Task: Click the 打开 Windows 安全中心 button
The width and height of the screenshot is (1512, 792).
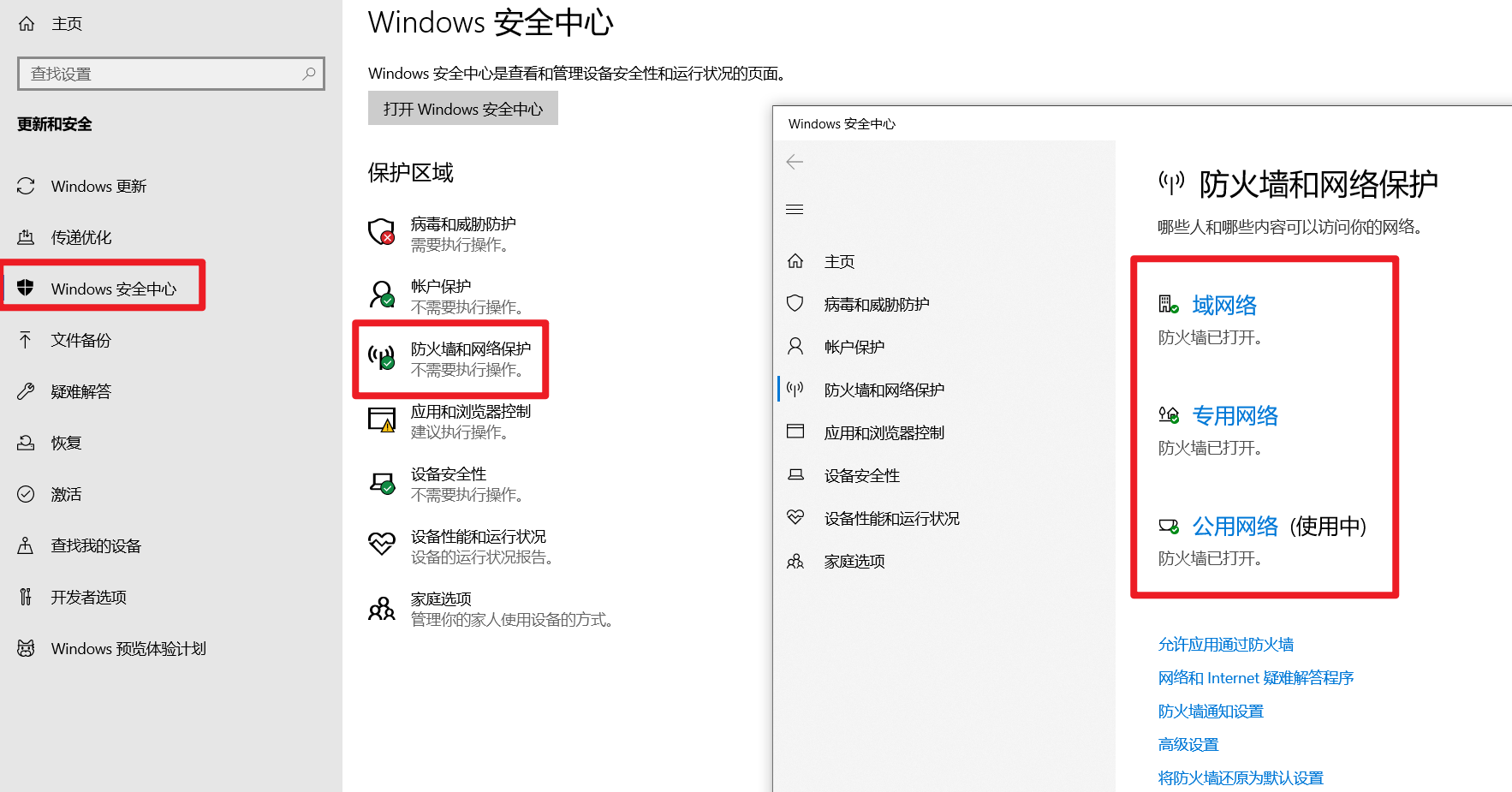Action: 463,109
